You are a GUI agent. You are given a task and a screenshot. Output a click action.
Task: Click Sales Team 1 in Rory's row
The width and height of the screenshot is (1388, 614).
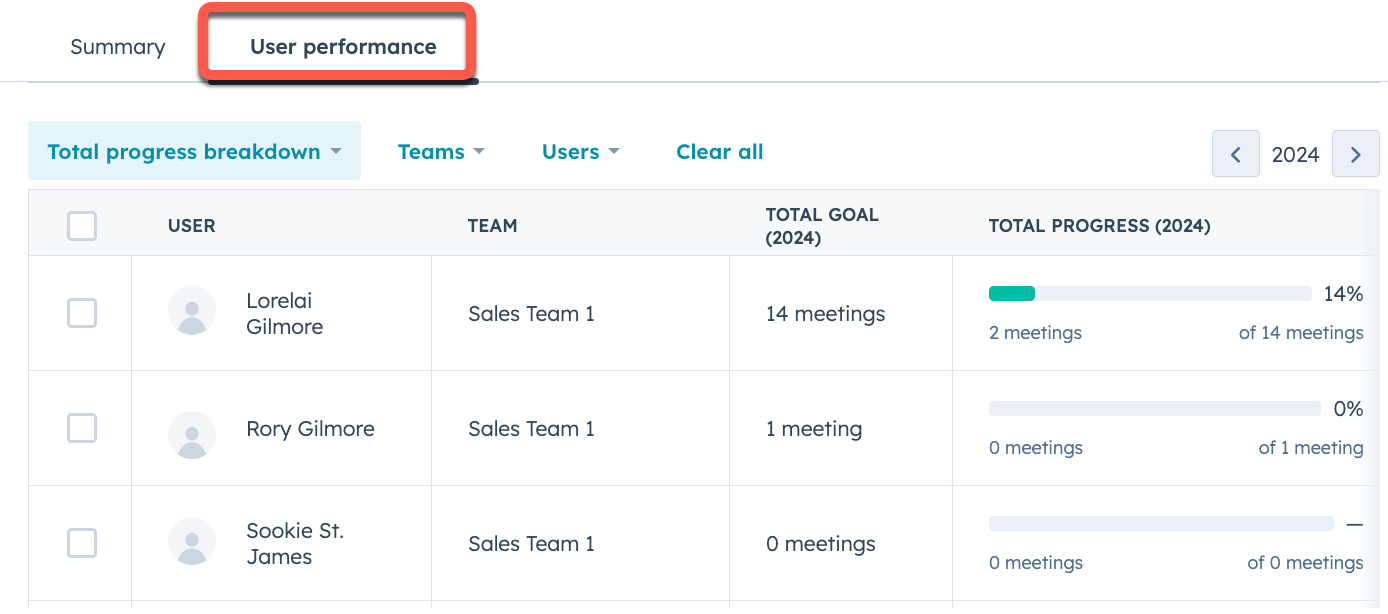(x=531, y=429)
